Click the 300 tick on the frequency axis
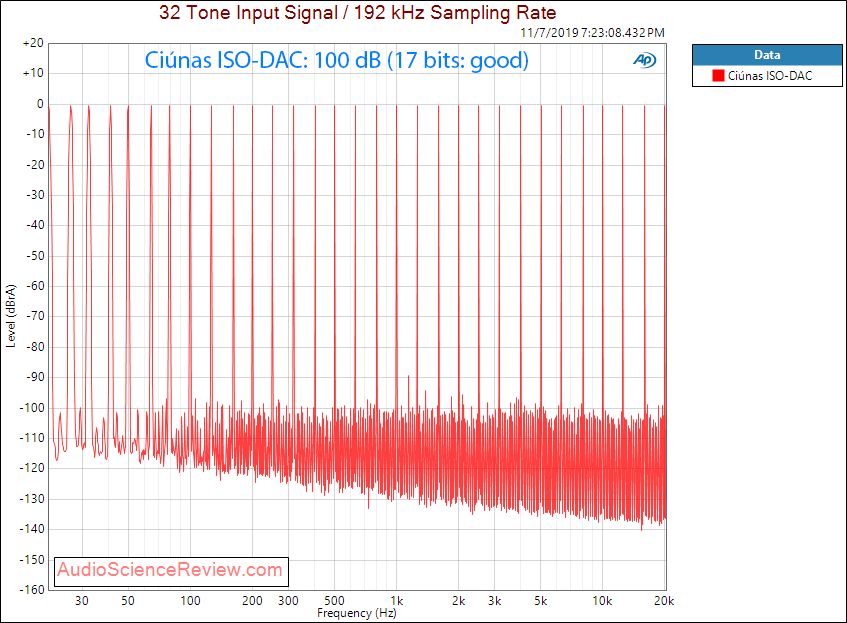This screenshot has height=623, width=847. click(x=288, y=601)
